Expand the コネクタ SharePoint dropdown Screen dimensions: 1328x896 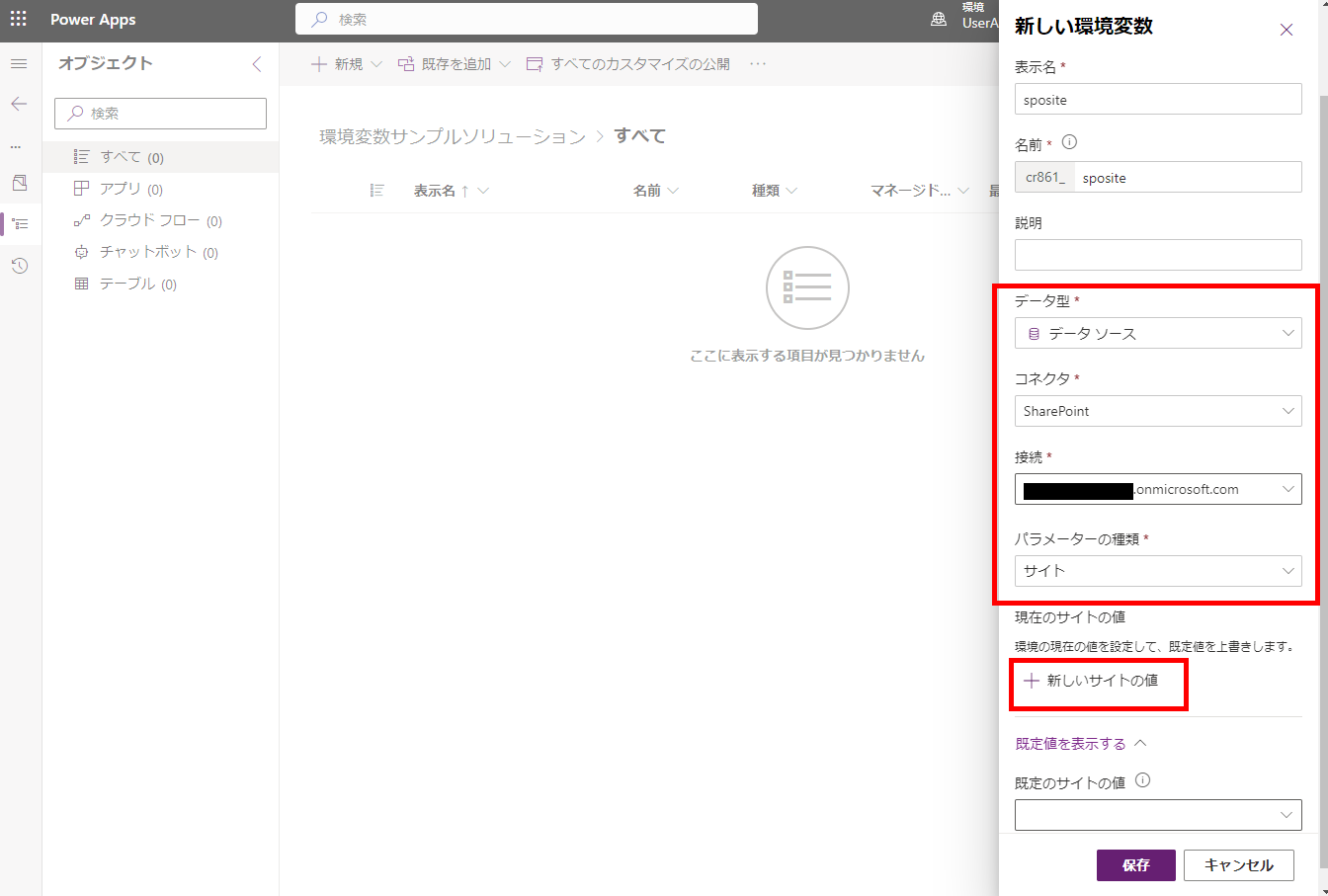(1157, 411)
